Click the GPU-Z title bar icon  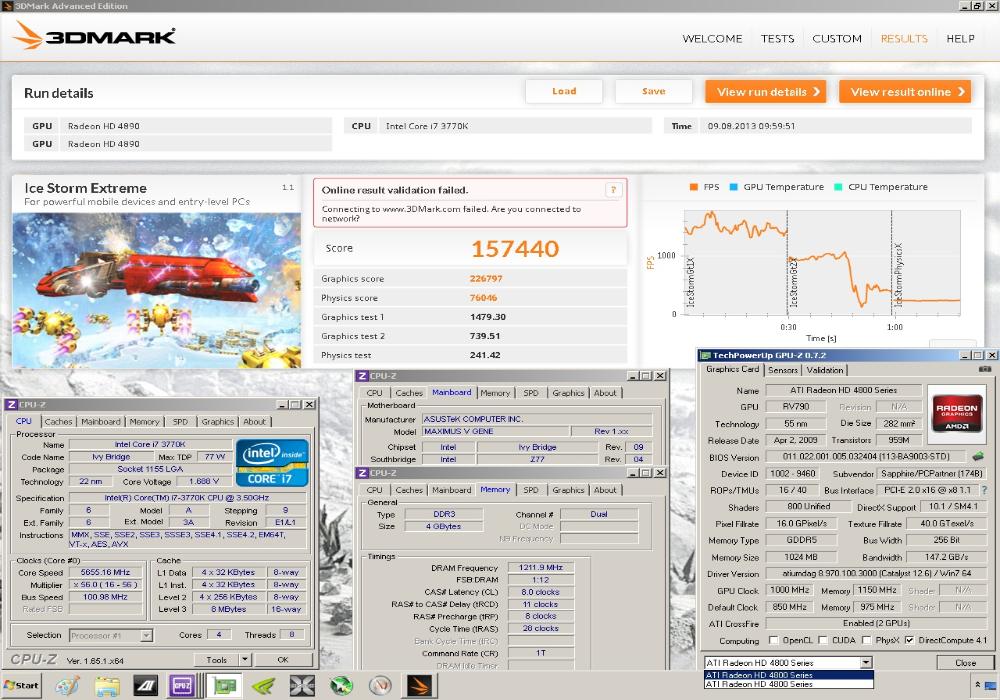[x=705, y=355]
